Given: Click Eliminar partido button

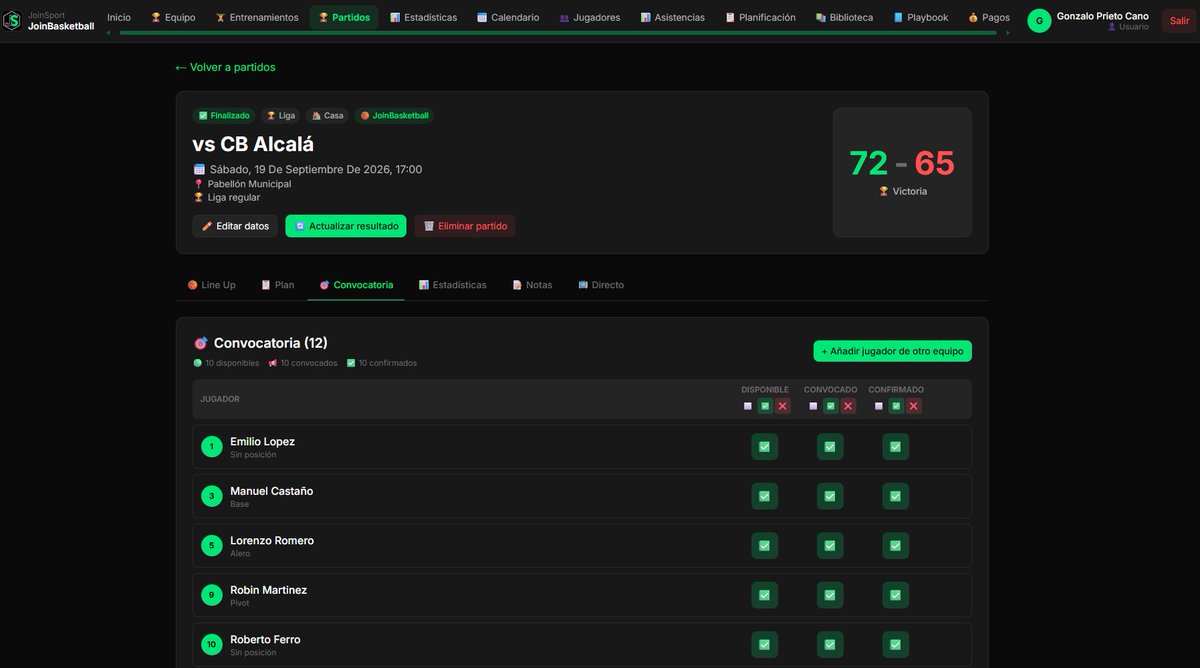Looking at the screenshot, I should (465, 226).
